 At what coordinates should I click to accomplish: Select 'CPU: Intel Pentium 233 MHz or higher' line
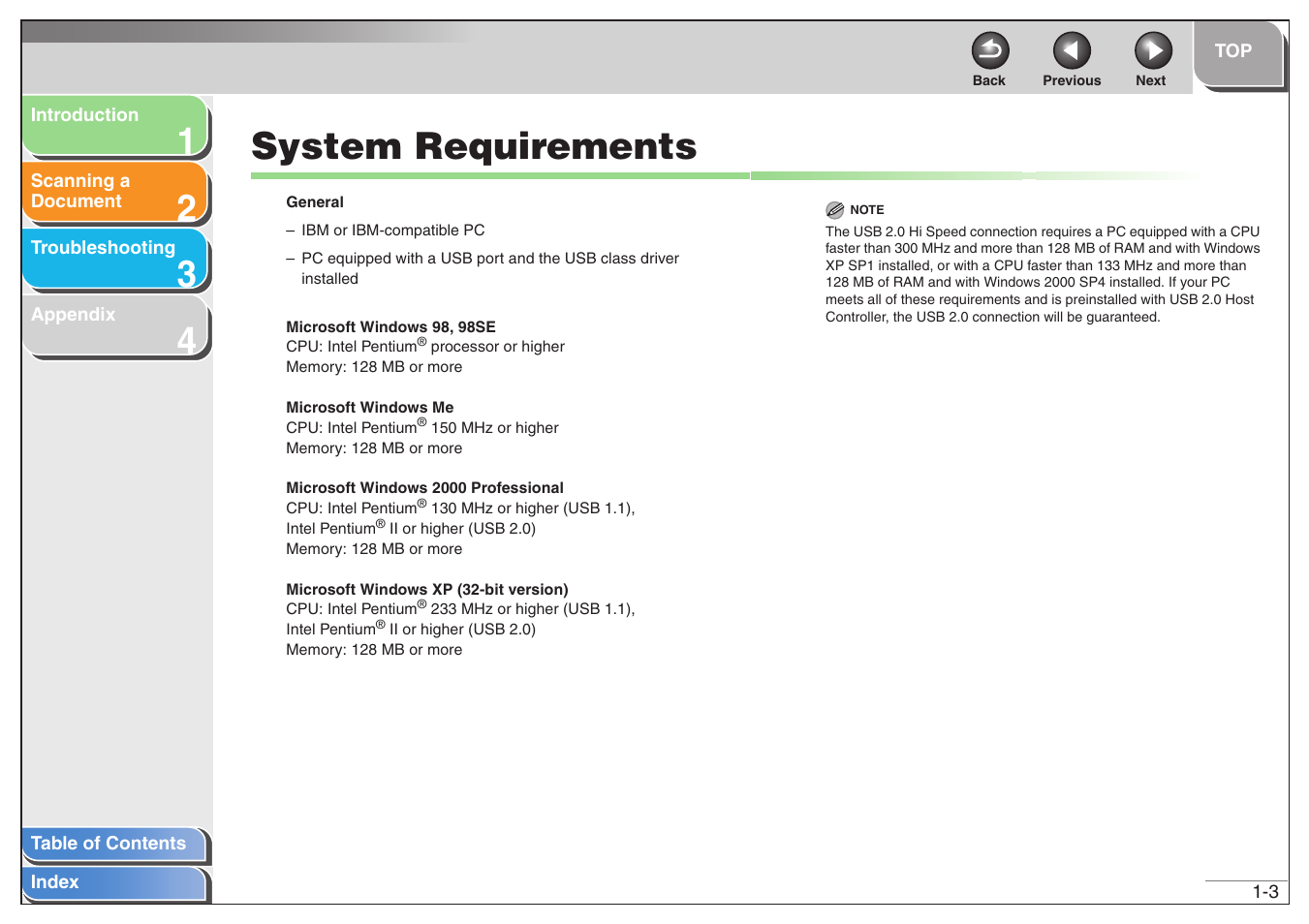(460, 608)
